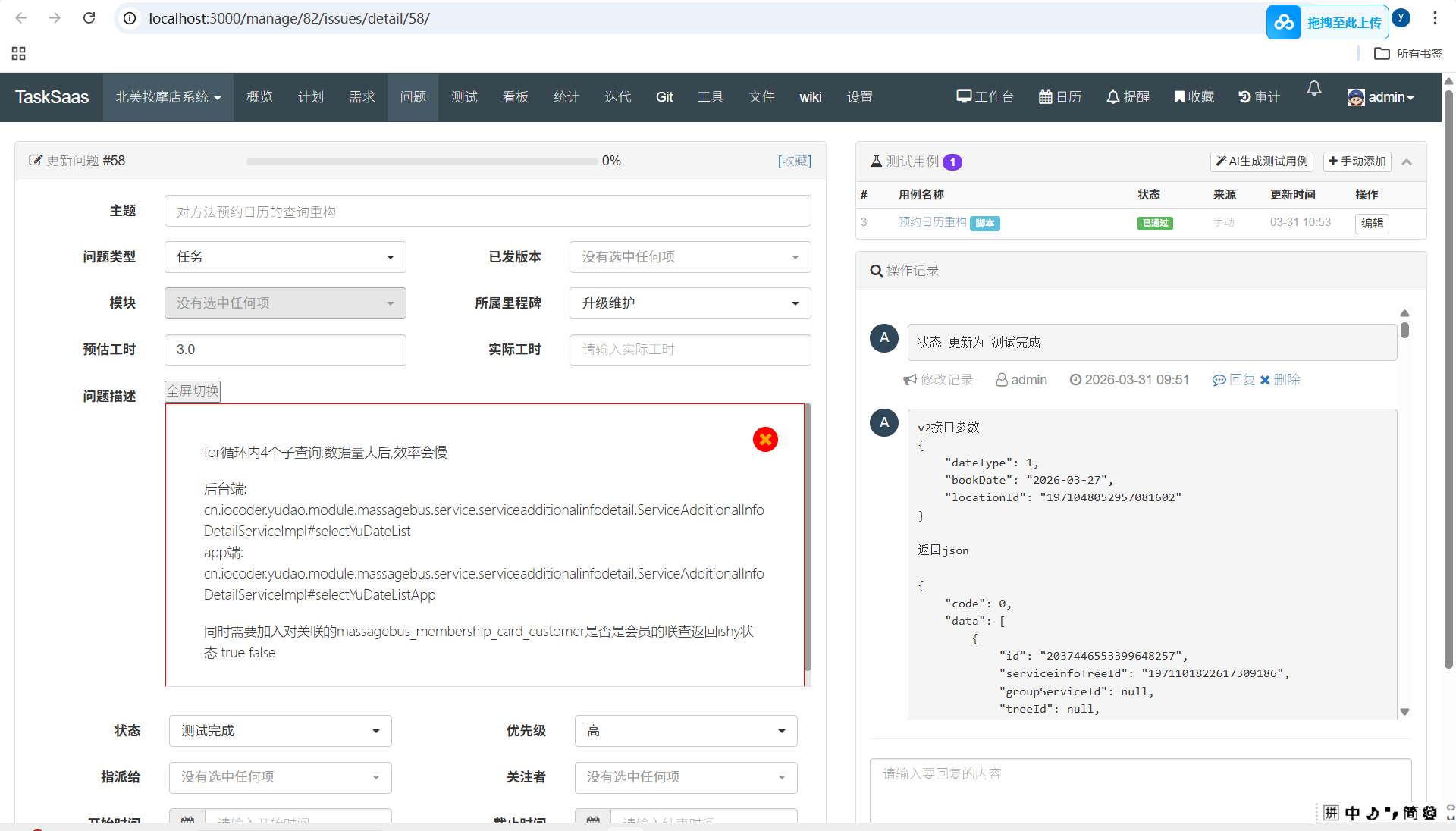Viewport: 1456px width, 831px height.
Task: Collapse the 测试用例 panel chevron
Action: point(1407,161)
